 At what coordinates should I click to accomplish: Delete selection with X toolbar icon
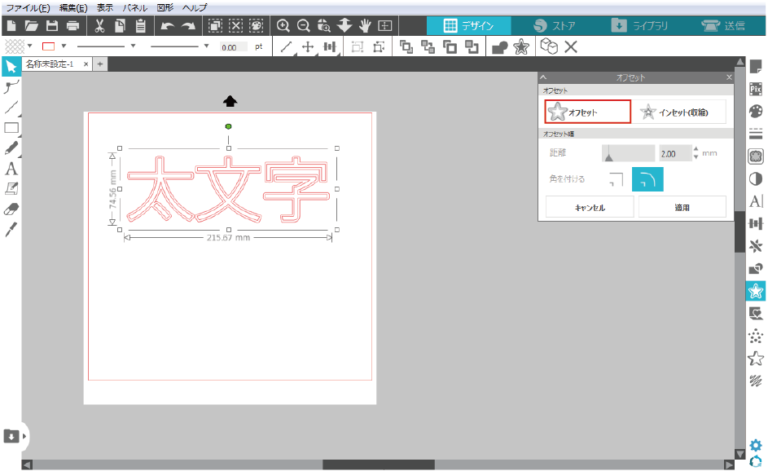click(571, 47)
